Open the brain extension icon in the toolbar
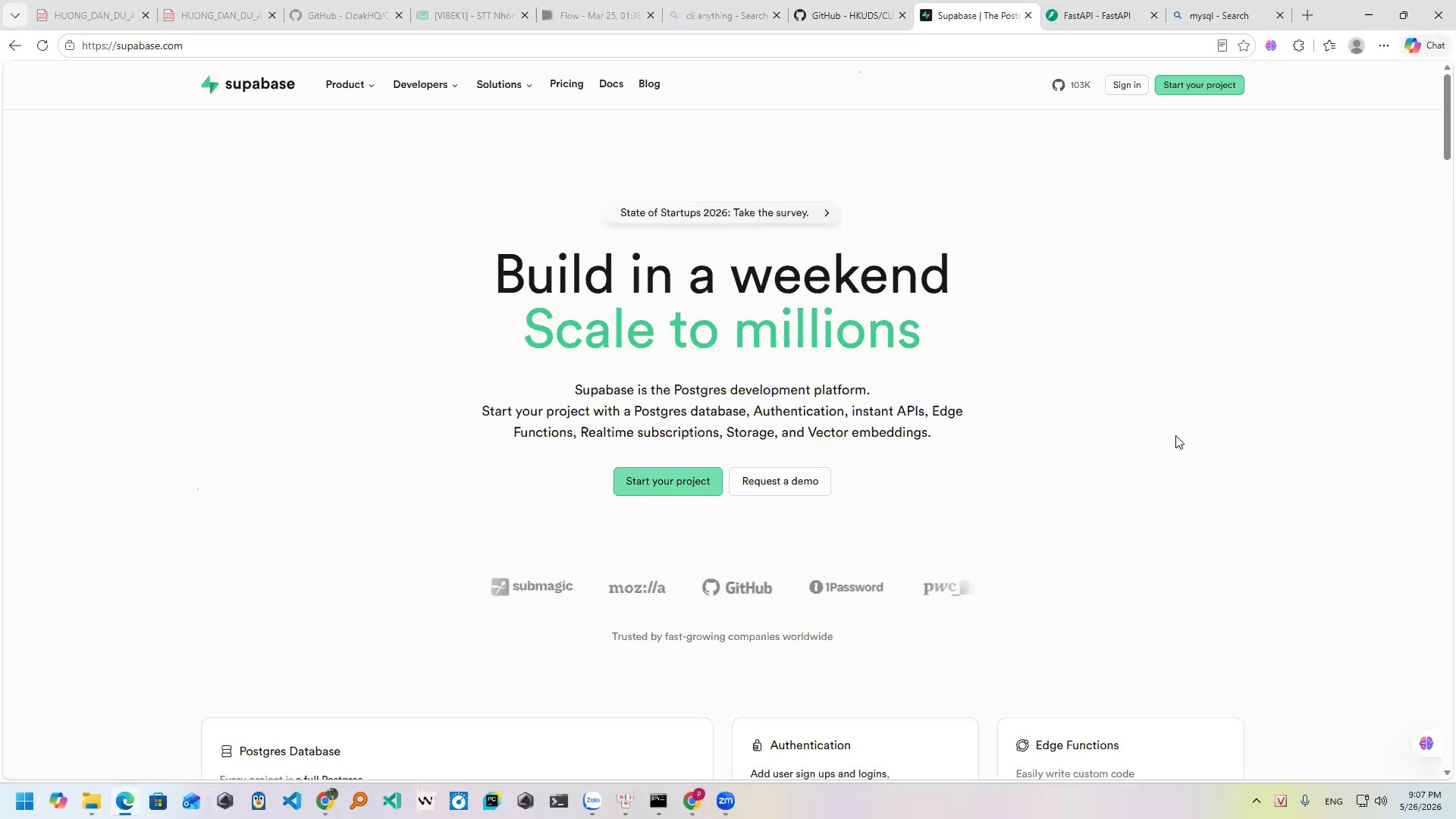Viewport: 1456px width, 819px height. point(1271,45)
